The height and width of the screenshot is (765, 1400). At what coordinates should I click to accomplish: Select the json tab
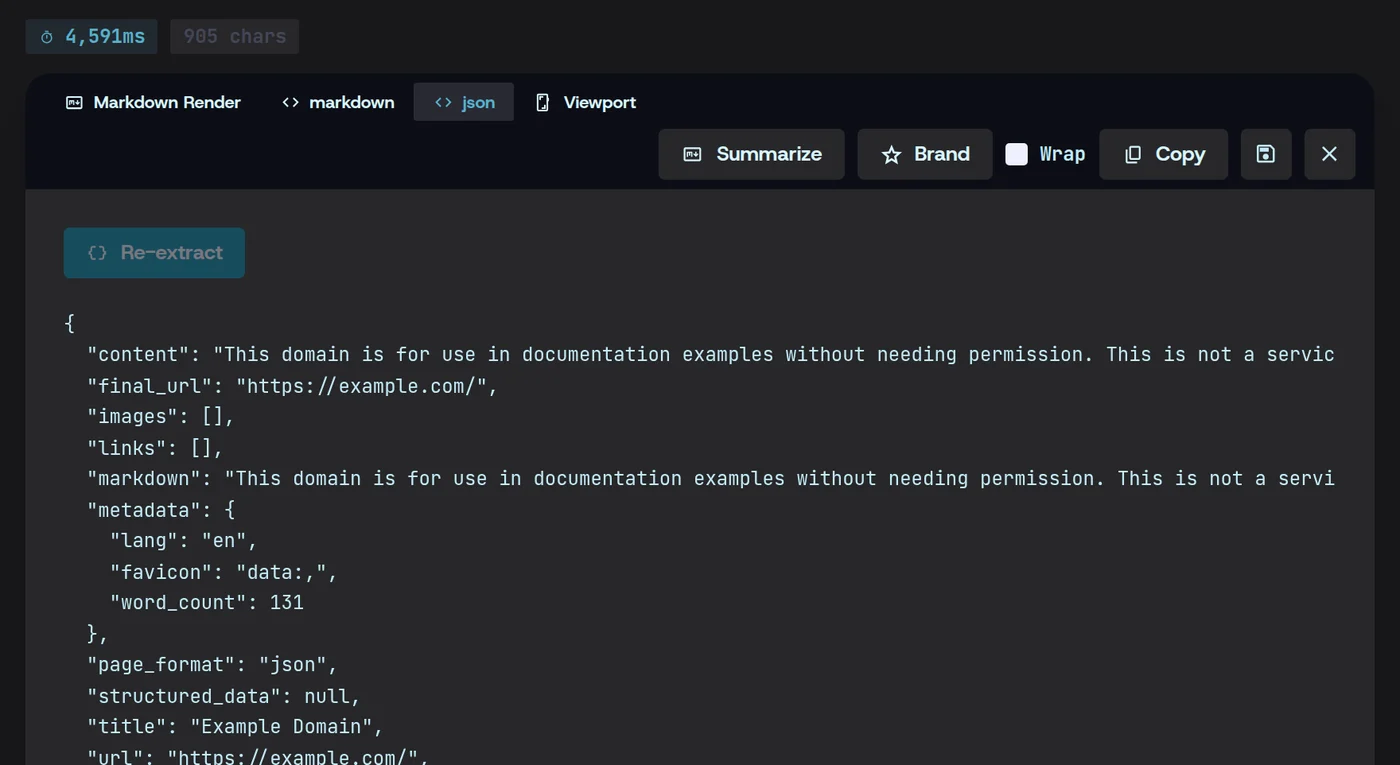(x=464, y=102)
